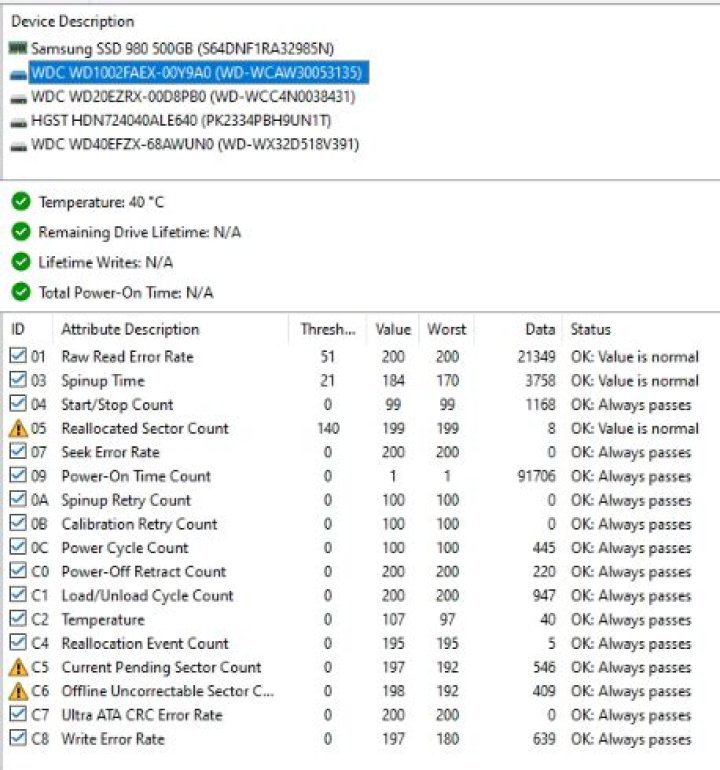
Task: Select the Samsung SSD 980 500GB device
Action: 182,49
